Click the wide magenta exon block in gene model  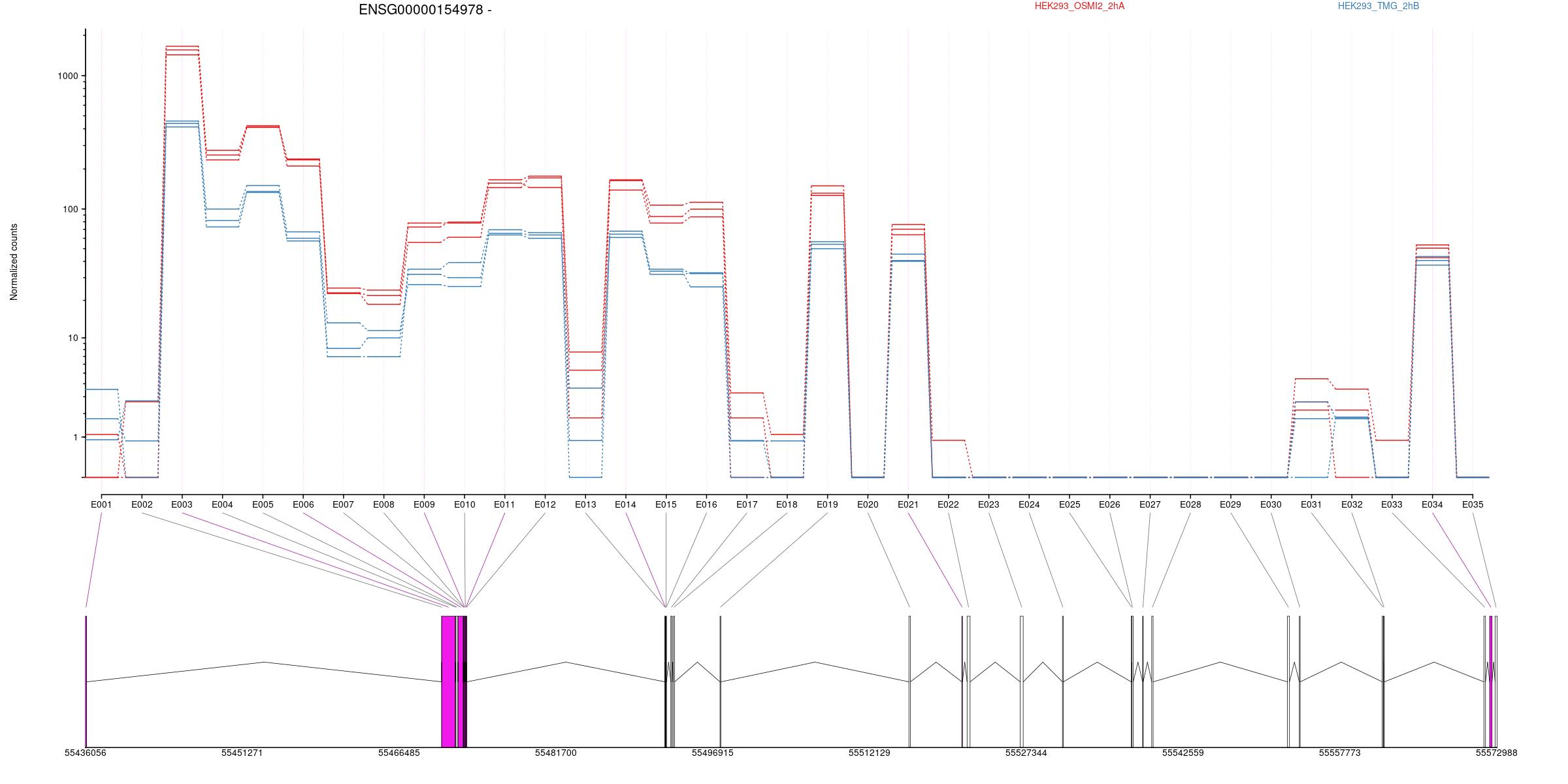click(x=448, y=681)
